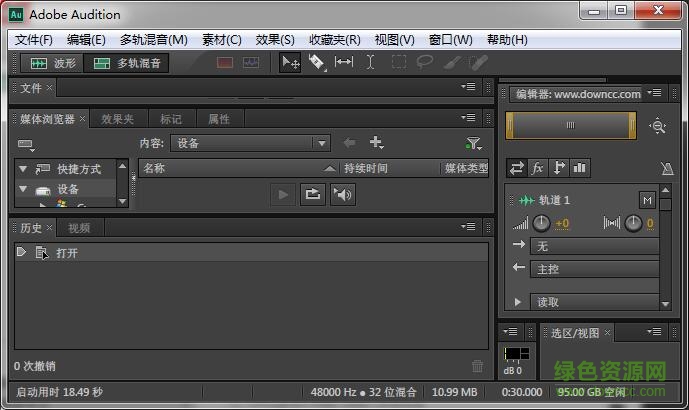The image size is (689, 410).
Task: Switch to 波形 waveform view
Action: [53, 63]
